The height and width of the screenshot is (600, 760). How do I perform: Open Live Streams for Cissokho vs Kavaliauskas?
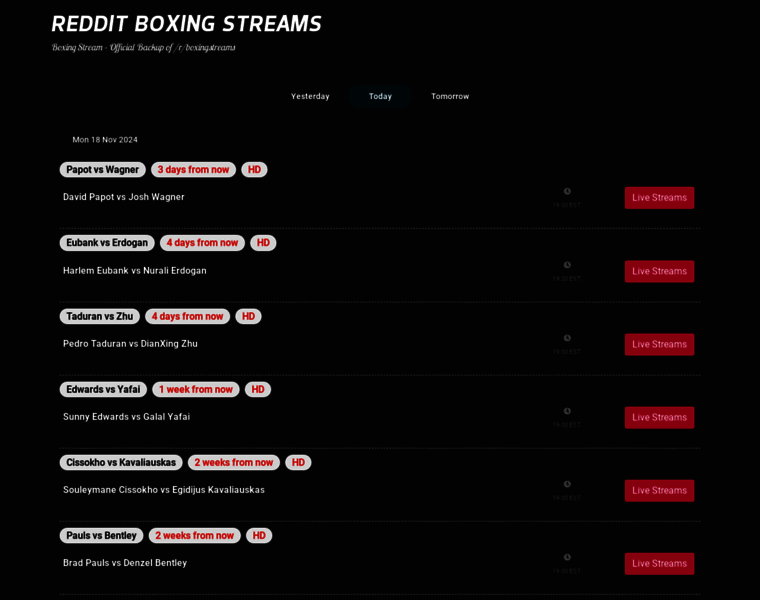coord(659,491)
